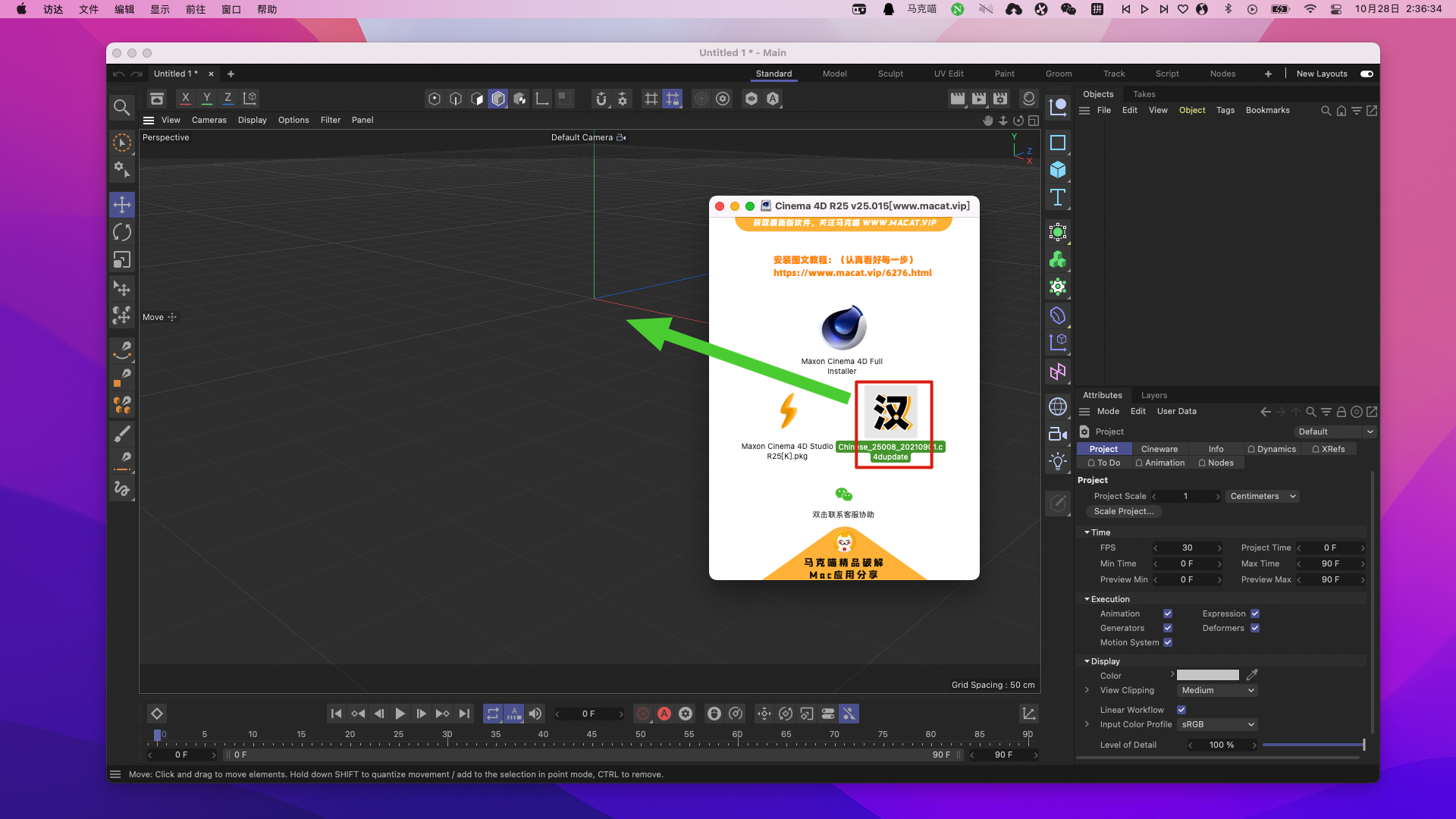1456x819 pixels.
Task: Select the Rotate tool
Action: click(x=122, y=233)
